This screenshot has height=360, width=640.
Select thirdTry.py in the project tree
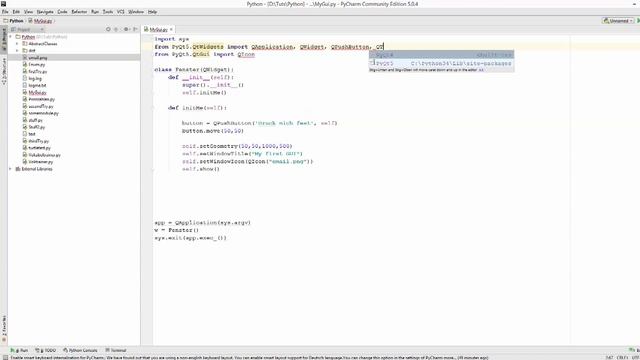pyautogui.click(x=38, y=141)
